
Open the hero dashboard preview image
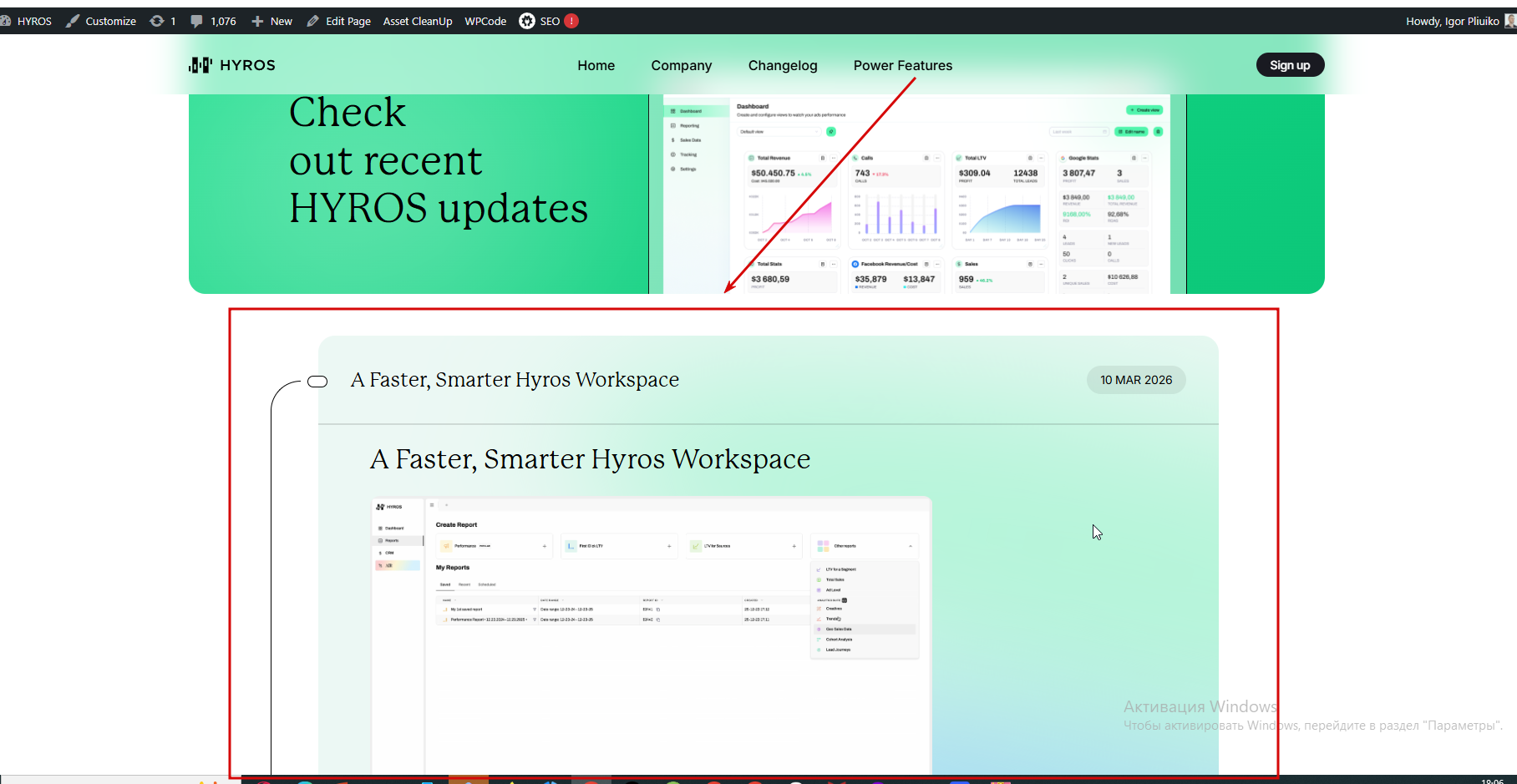(917, 194)
